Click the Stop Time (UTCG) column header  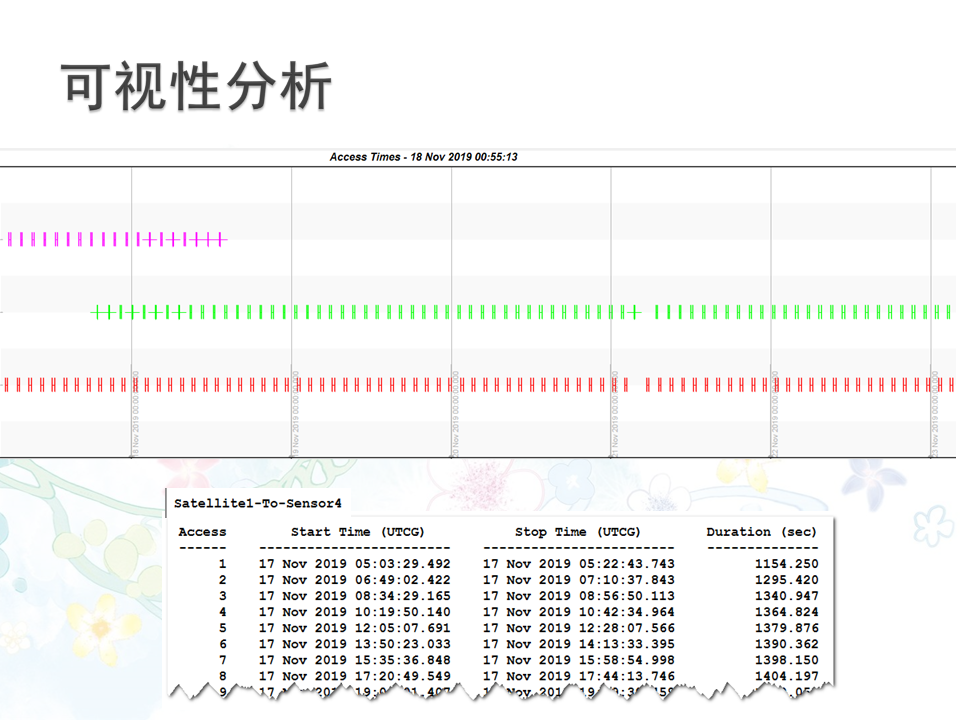click(578, 532)
